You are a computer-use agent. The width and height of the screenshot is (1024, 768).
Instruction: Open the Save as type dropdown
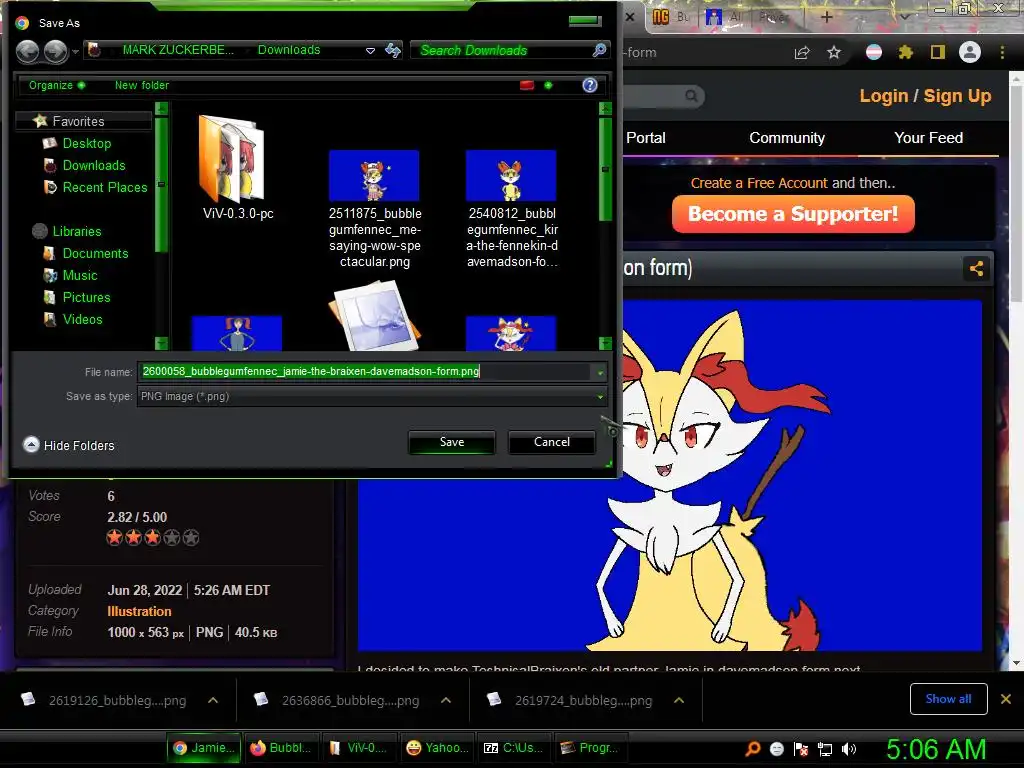point(600,396)
